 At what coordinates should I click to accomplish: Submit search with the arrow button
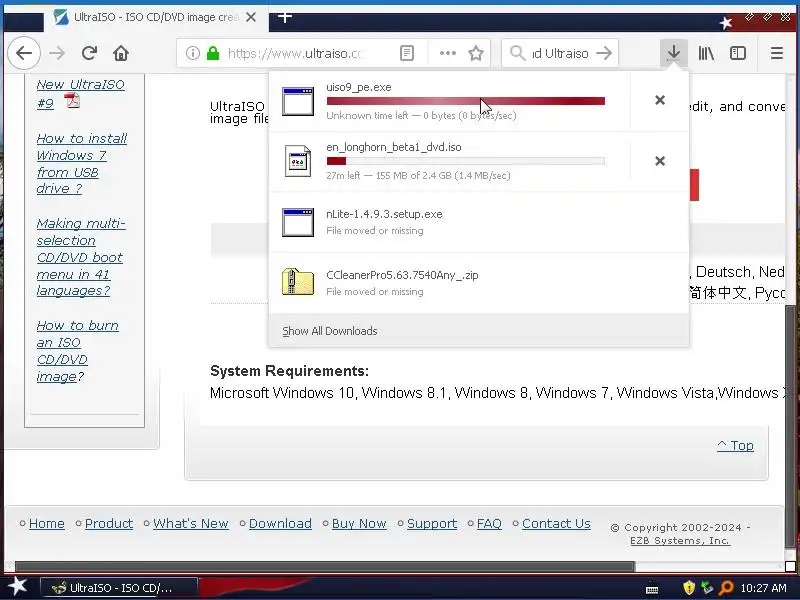(x=604, y=53)
